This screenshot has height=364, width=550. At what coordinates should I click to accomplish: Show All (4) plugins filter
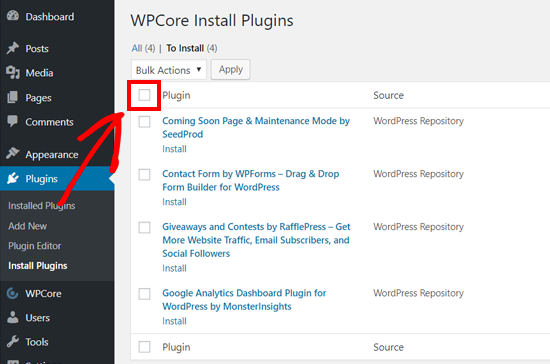143,48
